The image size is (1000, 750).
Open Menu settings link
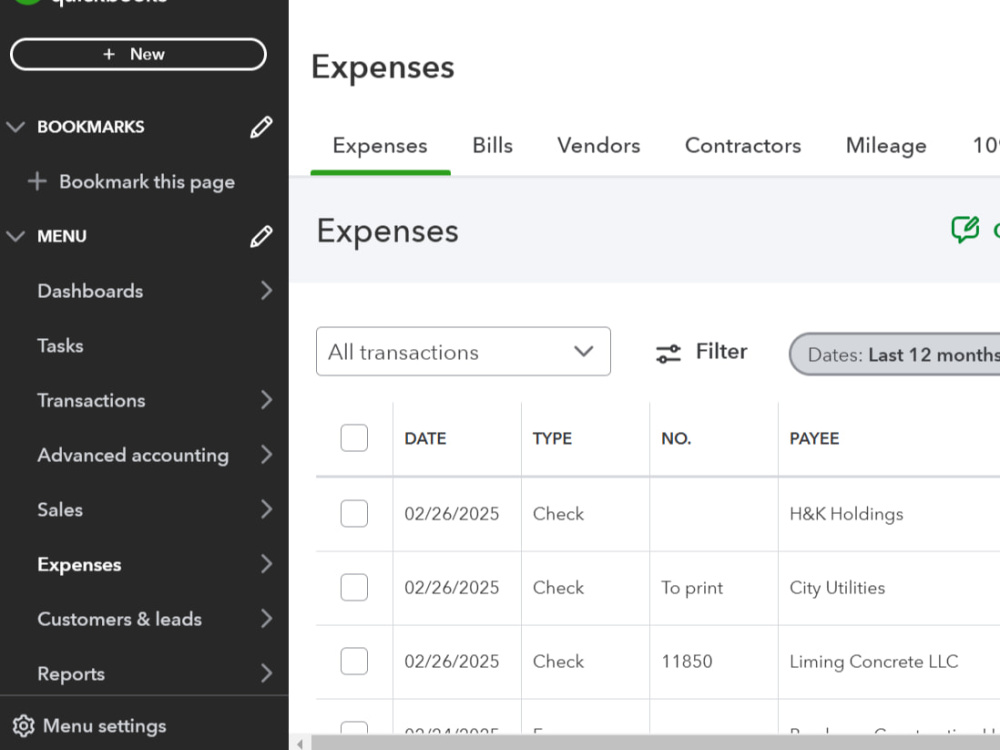point(105,726)
